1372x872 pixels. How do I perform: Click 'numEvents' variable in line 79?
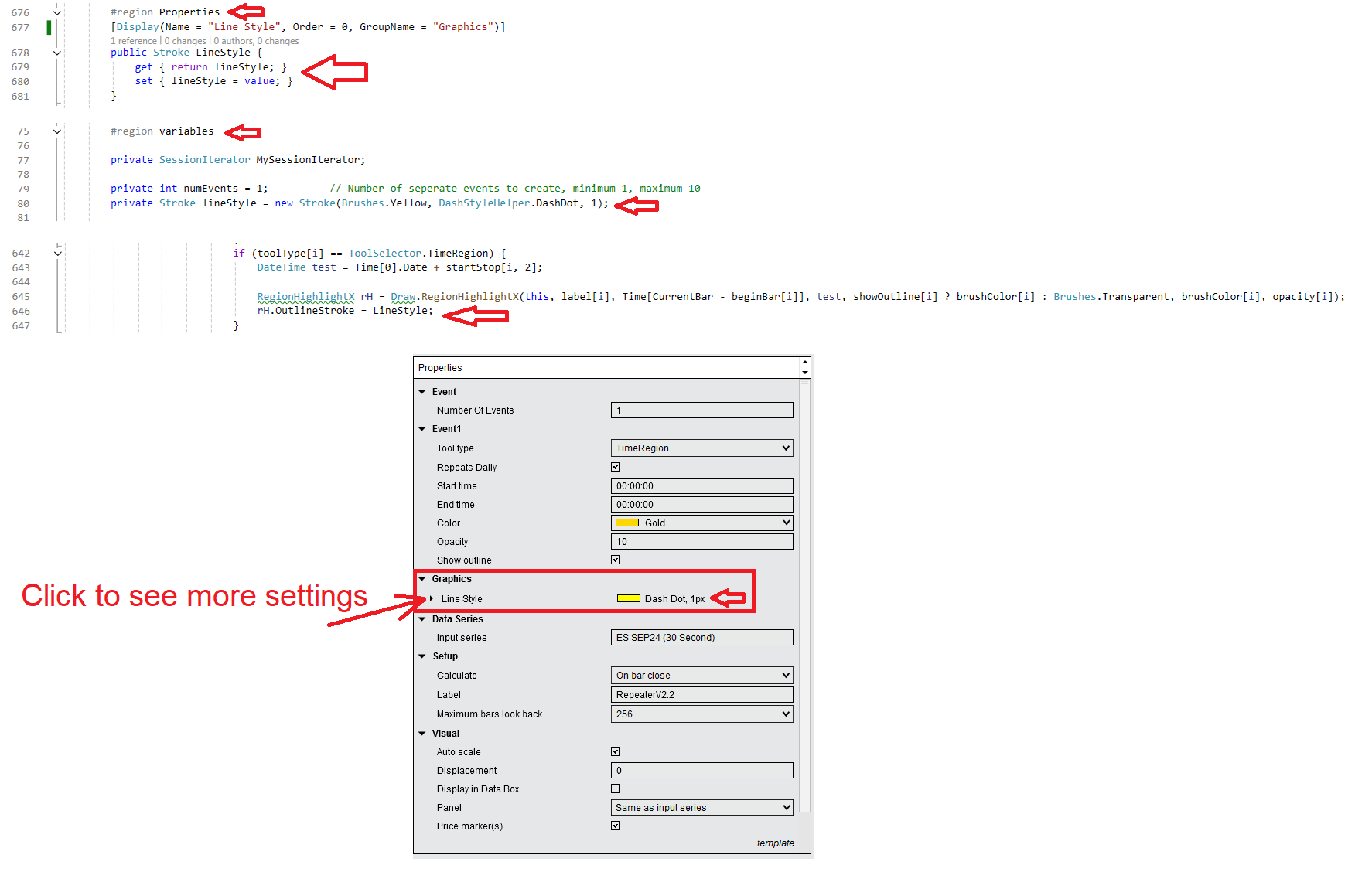click(x=211, y=189)
